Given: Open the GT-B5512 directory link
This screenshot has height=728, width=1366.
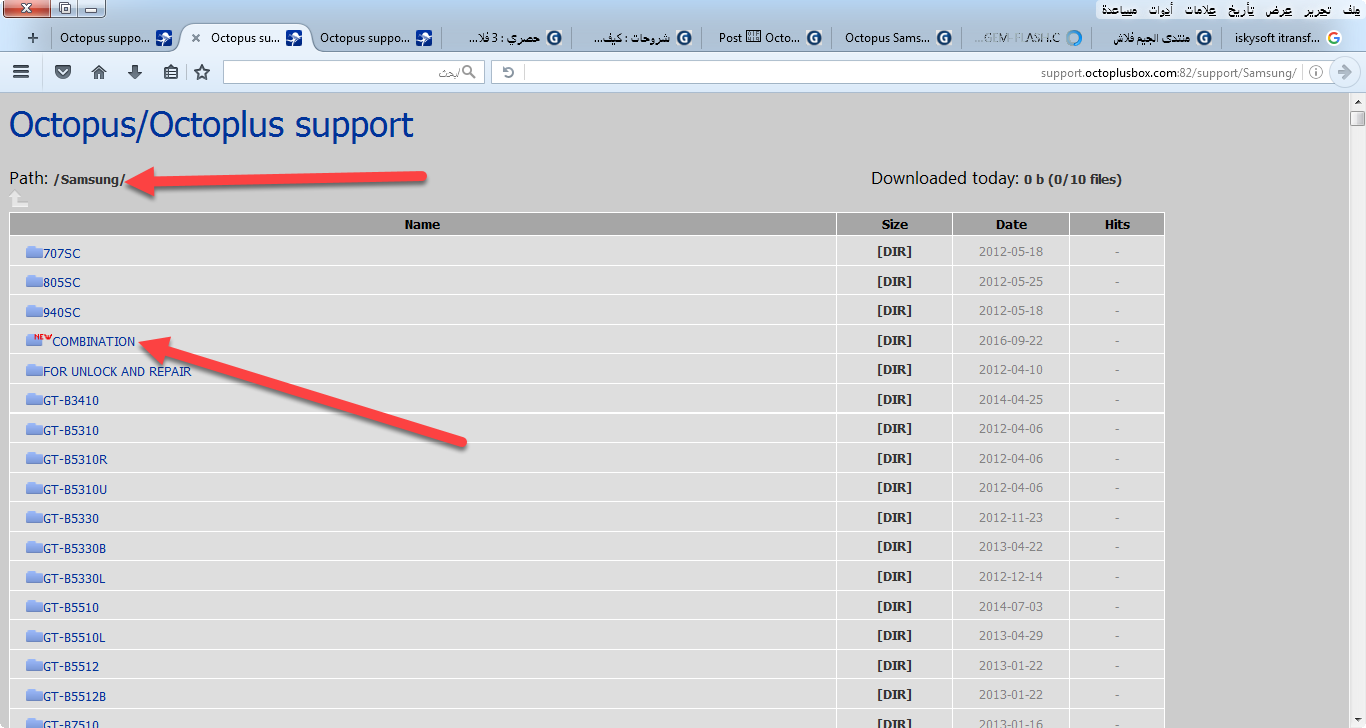Looking at the screenshot, I should coord(71,667).
